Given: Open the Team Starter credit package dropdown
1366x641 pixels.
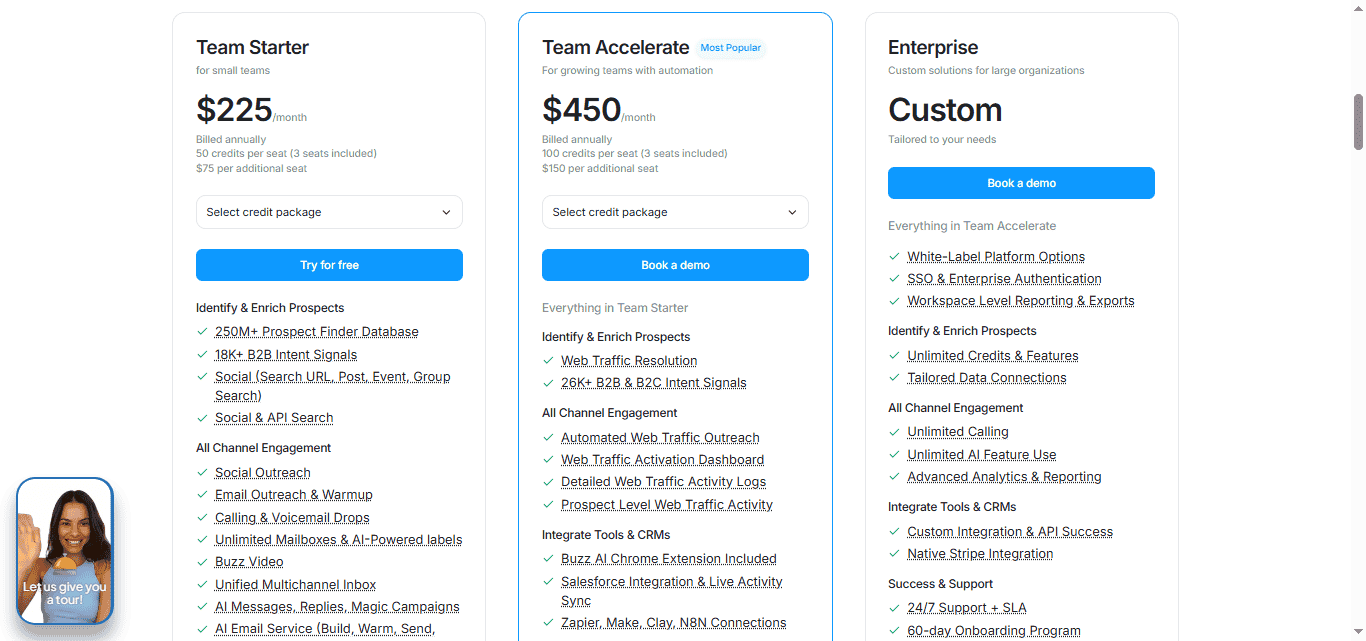Looking at the screenshot, I should 329,212.
